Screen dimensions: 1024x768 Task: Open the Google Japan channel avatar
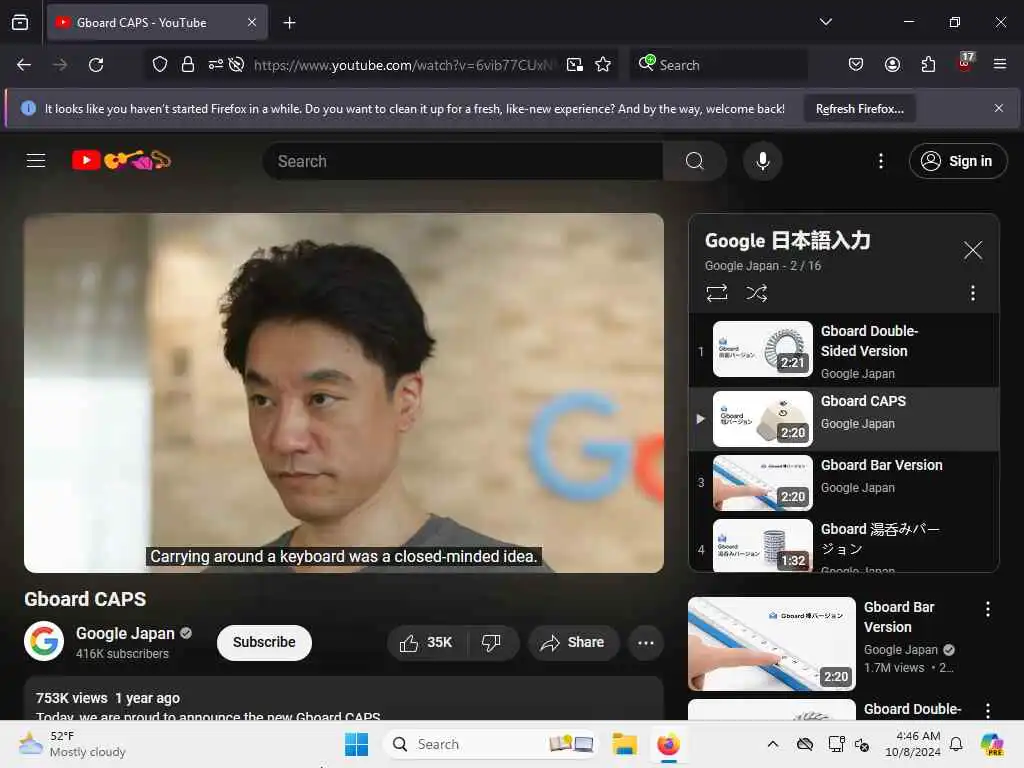pyautogui.click(x=44, y=641)
